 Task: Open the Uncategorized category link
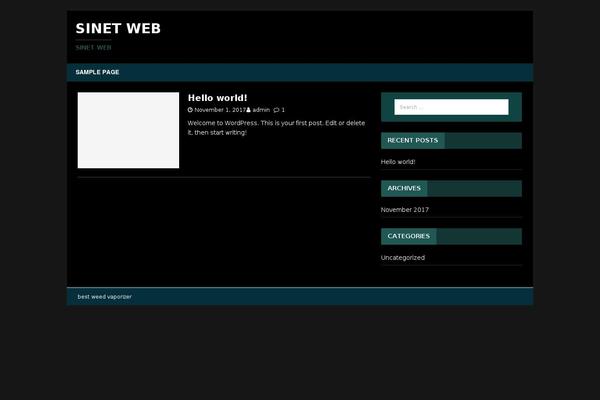(x=403, y=258)
